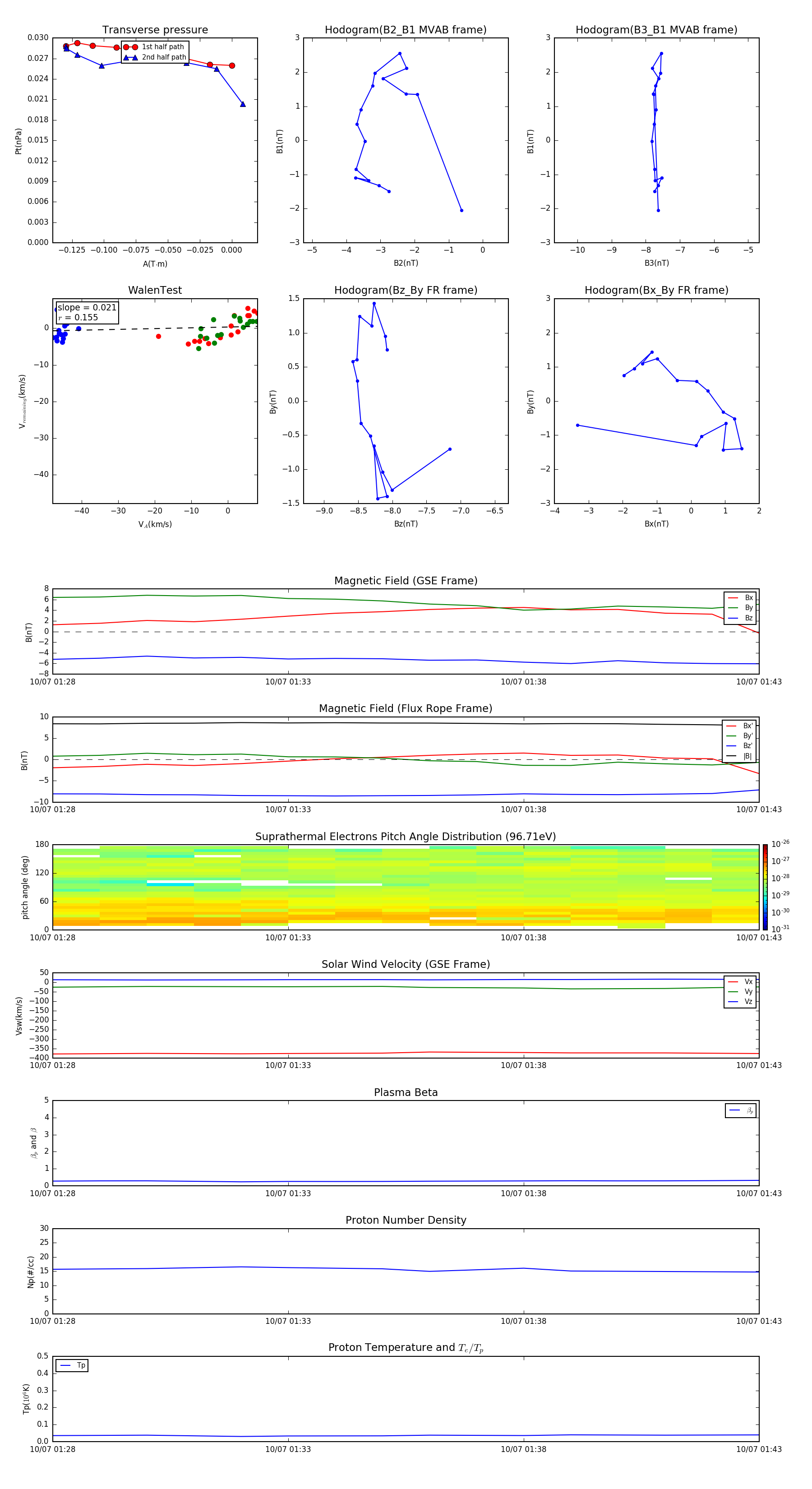Click the 'Proton Number Density' title
This screenshot has height=1489, width=812.
(406, 1221)
